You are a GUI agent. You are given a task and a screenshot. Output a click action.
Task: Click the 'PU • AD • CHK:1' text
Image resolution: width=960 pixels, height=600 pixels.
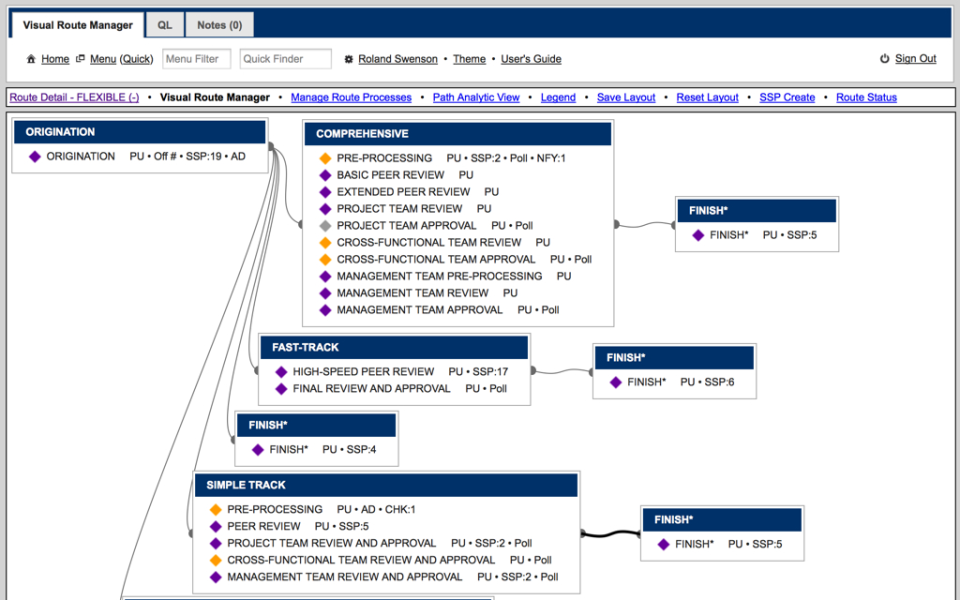pos(376,509)
